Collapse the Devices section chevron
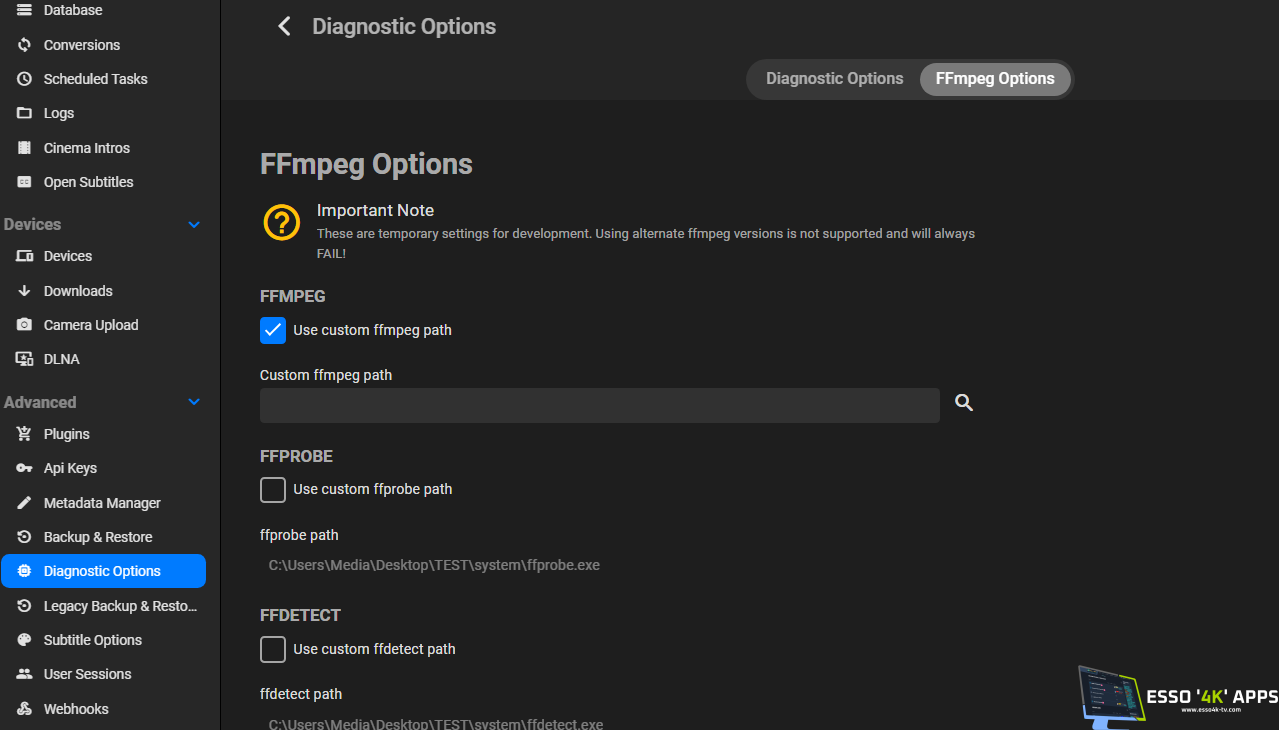The image size is (1279, 730). (194, 225)
